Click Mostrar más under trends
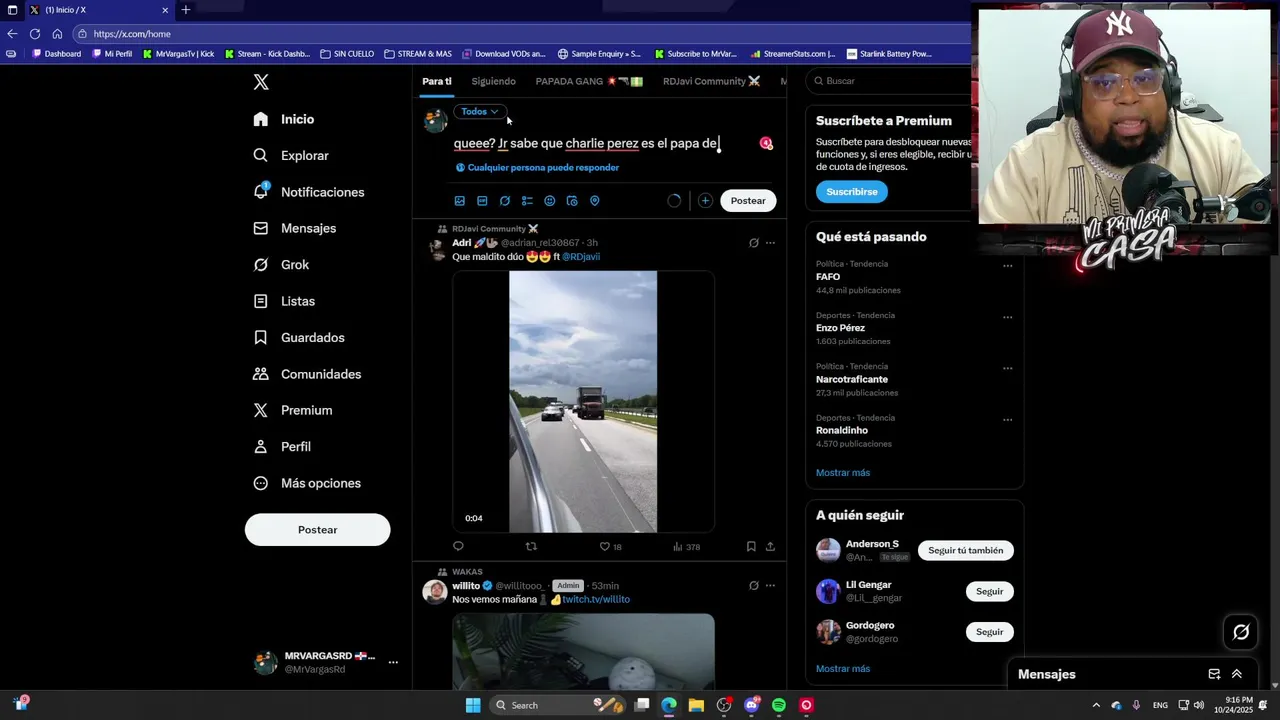 point(843,473)
